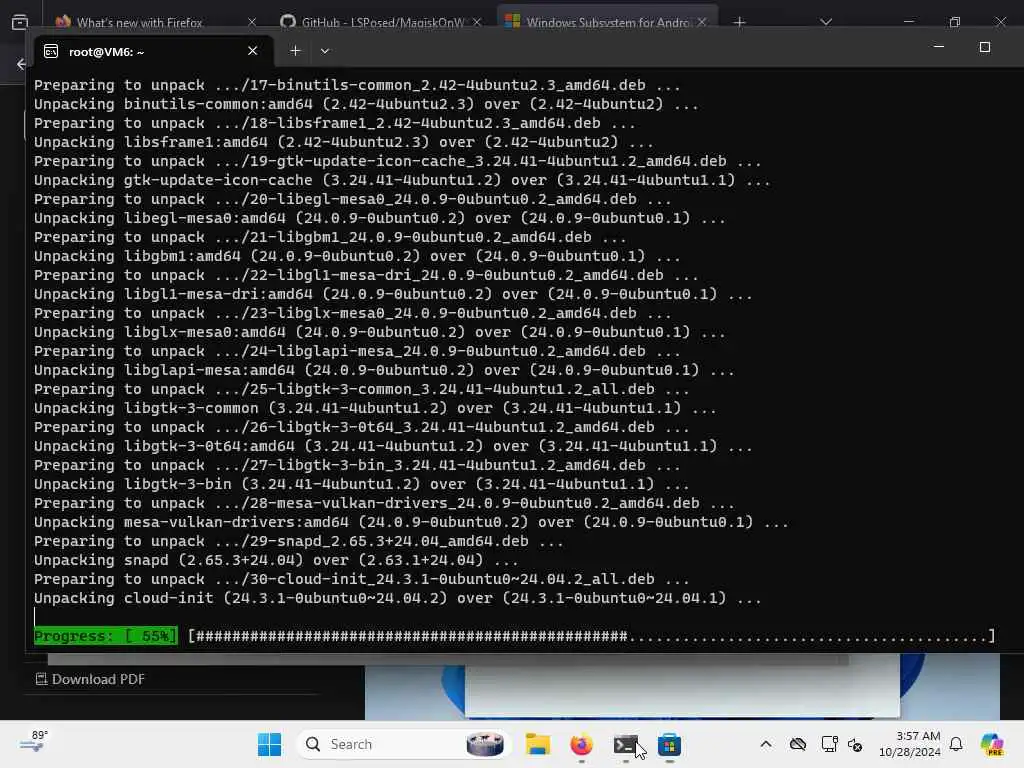The image size is (1024, 768).
Task: Click 'Unpacking mesa-vulkan-drivers:amd64' line
Action: click(x=411, y=522)
